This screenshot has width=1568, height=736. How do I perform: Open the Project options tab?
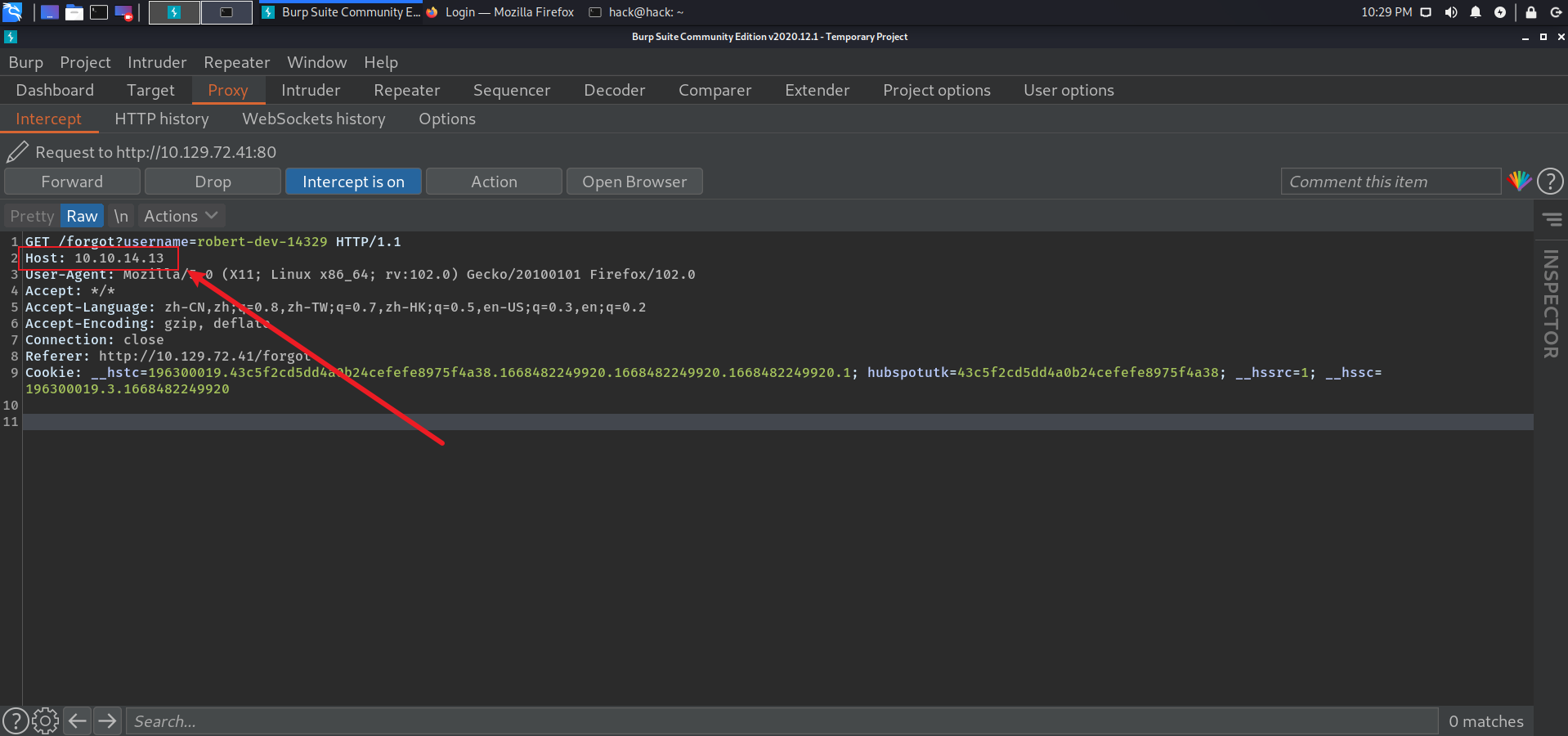coord(937,90)
